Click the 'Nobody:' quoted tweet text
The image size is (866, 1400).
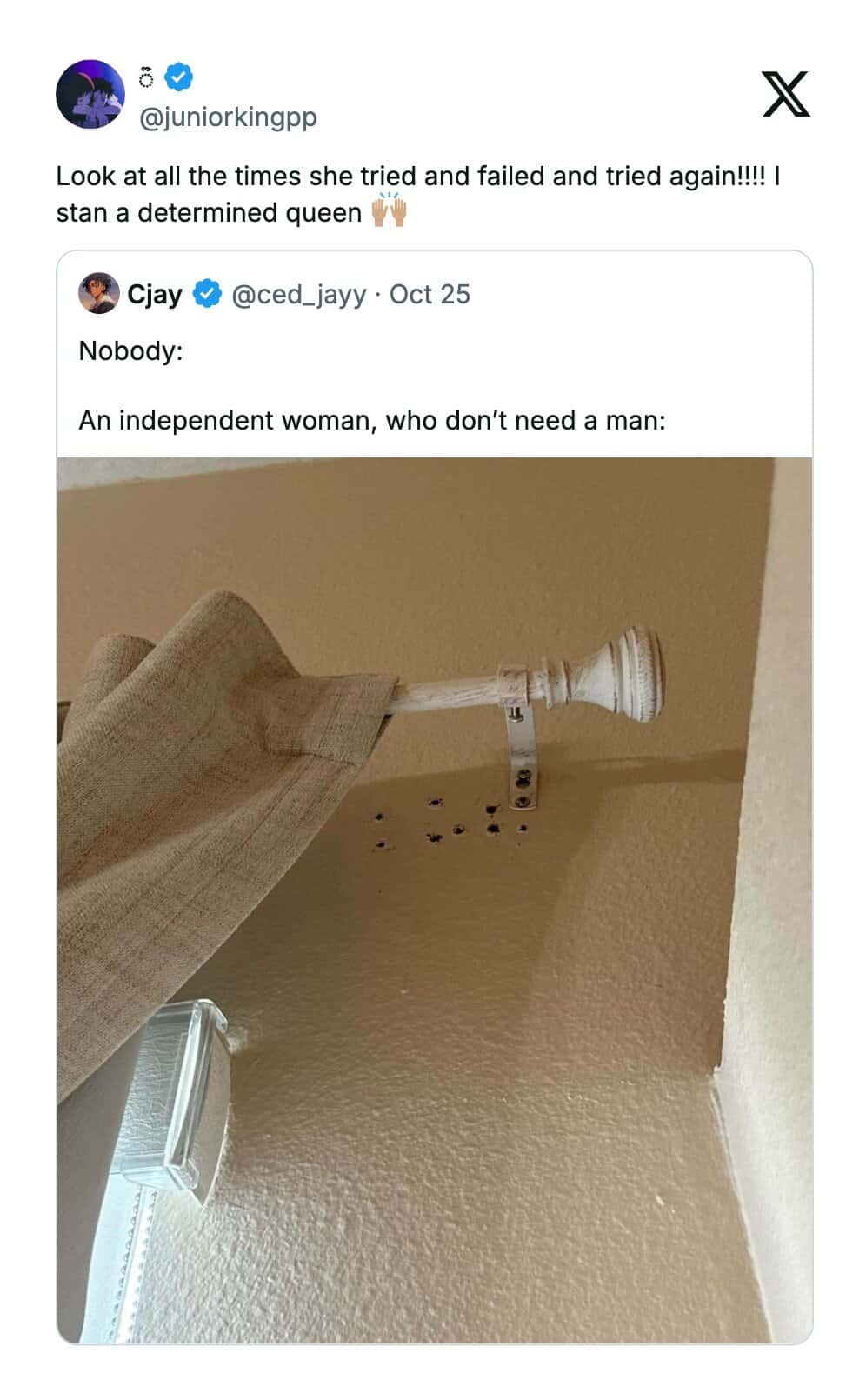click(x=130, y=350)
